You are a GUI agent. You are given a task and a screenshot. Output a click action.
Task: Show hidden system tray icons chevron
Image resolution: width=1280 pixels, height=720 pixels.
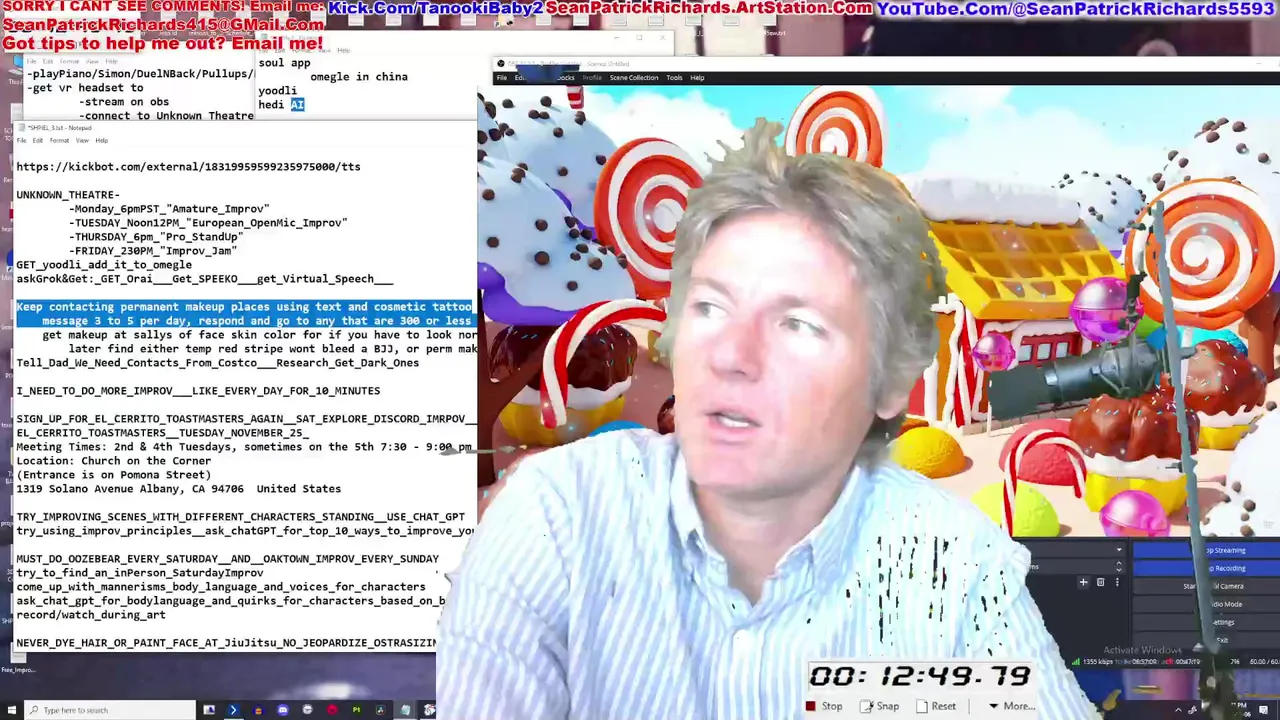coord(1180,710)
